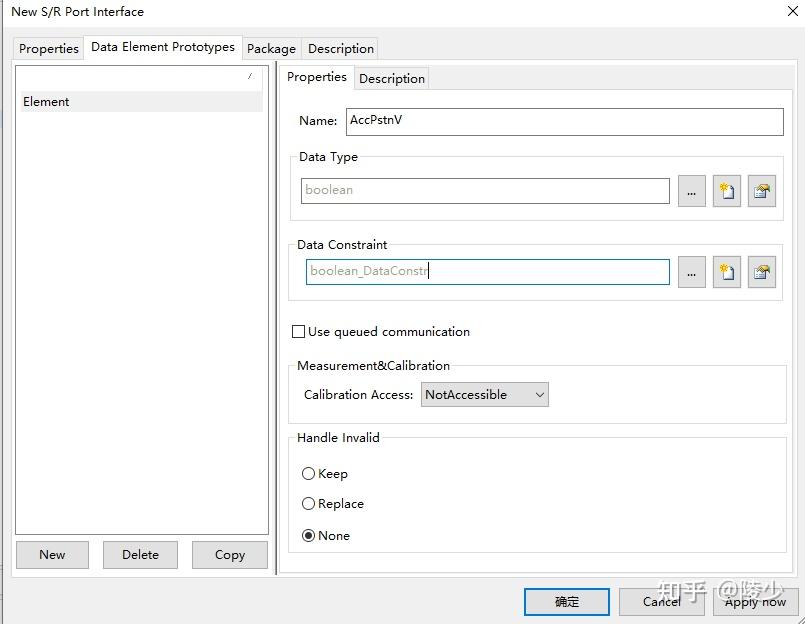Click the browse button for Data Constraint
Screen dimensions: 805x624
[x=691, y=271]
